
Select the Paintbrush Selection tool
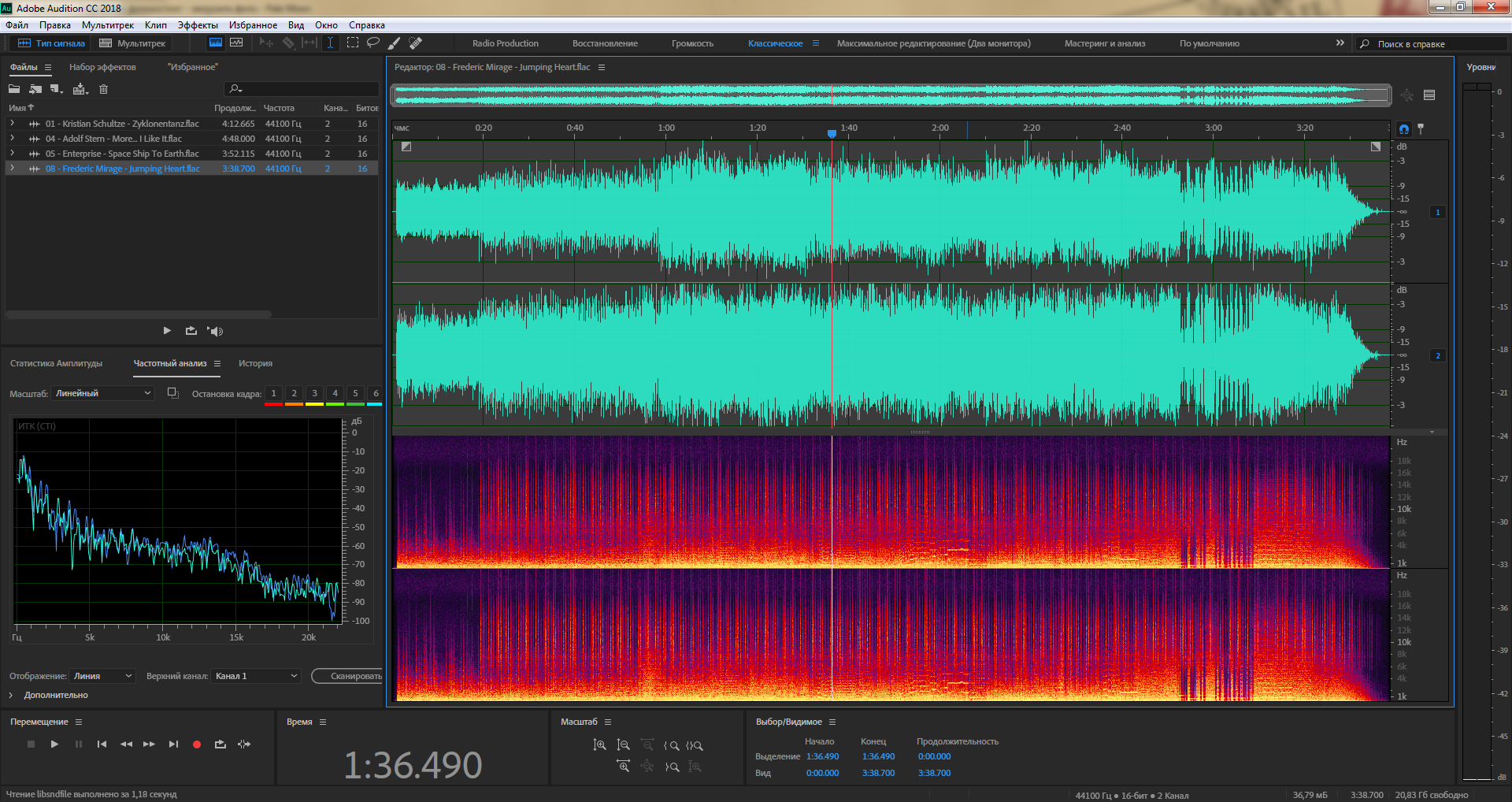coord(395,43)
